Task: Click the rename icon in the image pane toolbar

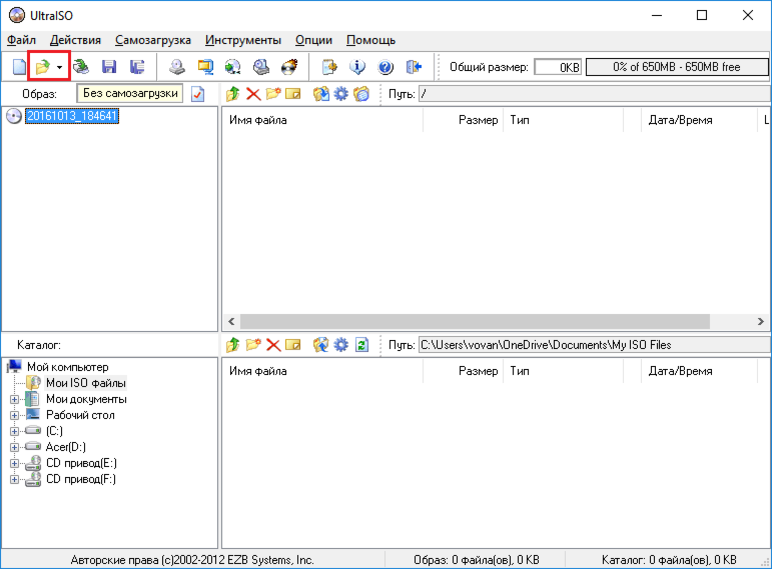Action: pos(293,94)
